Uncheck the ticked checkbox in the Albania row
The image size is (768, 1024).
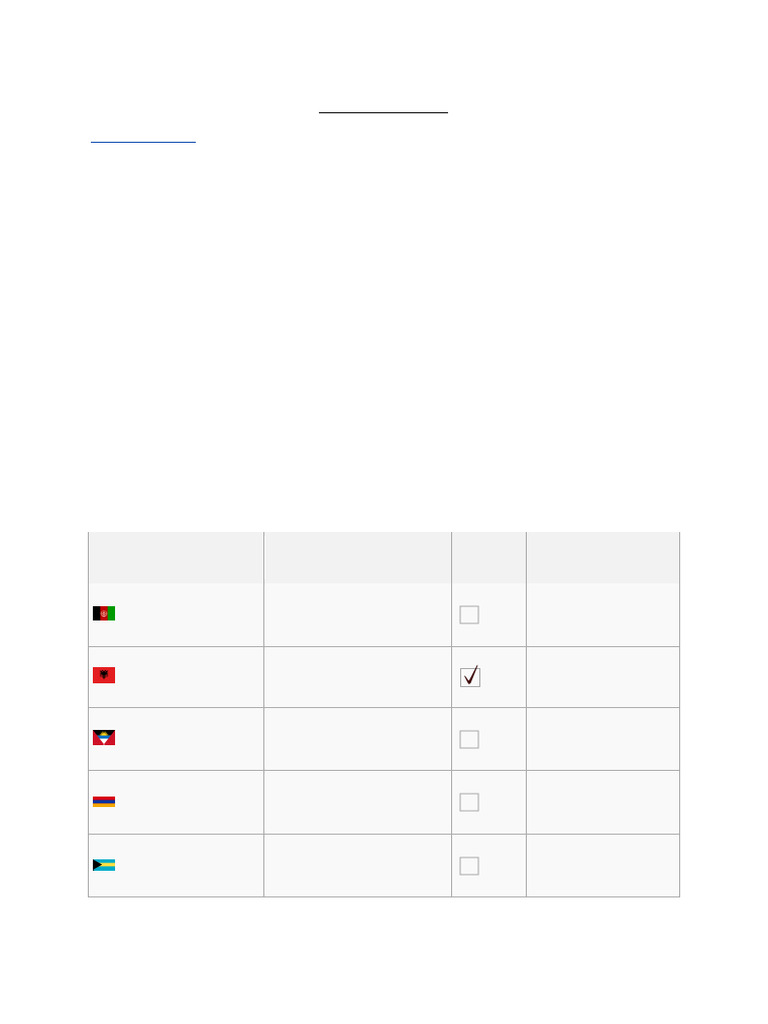[x=470, y=677]
